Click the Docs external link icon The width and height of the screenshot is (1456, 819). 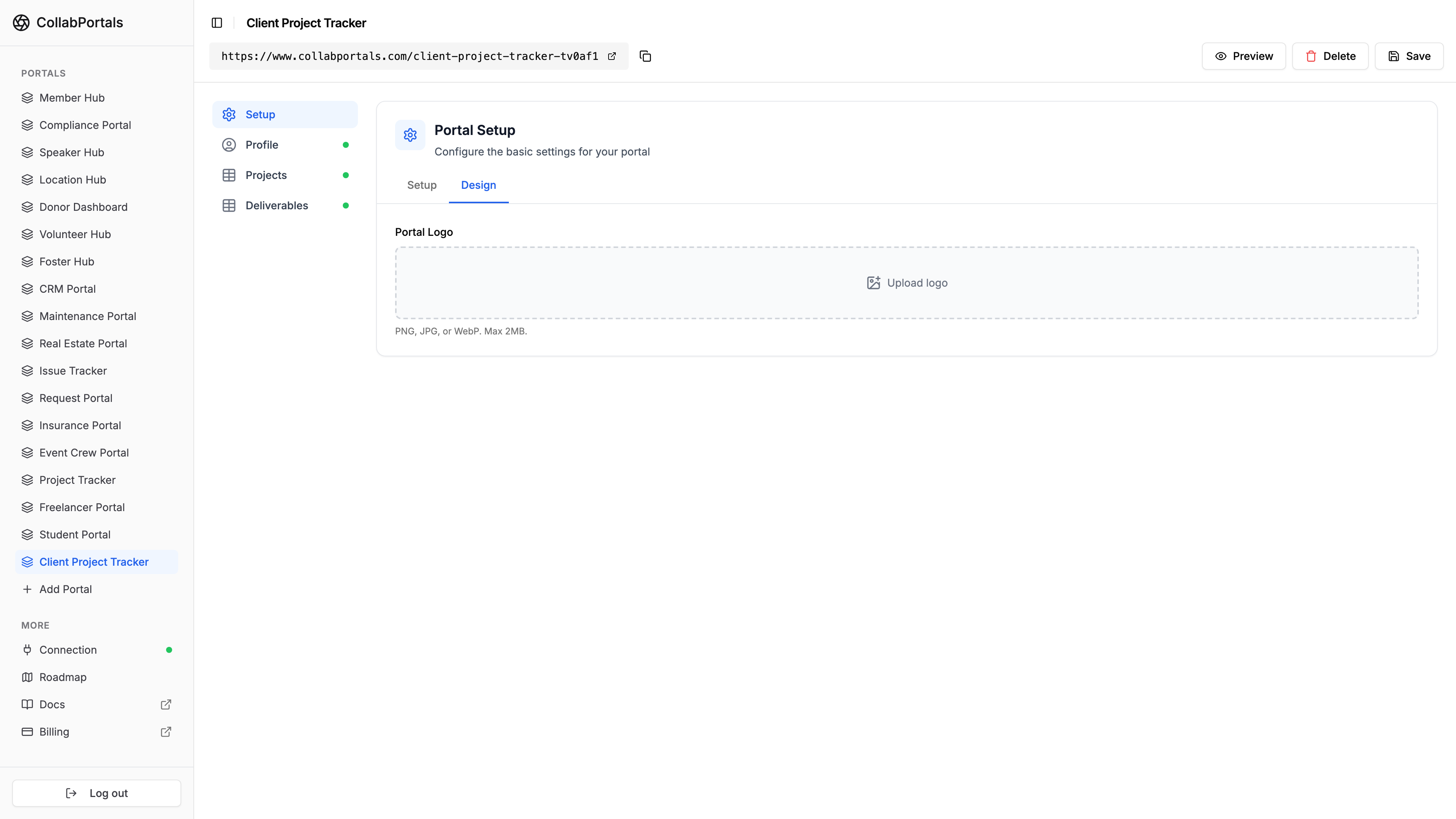(166, 704)
